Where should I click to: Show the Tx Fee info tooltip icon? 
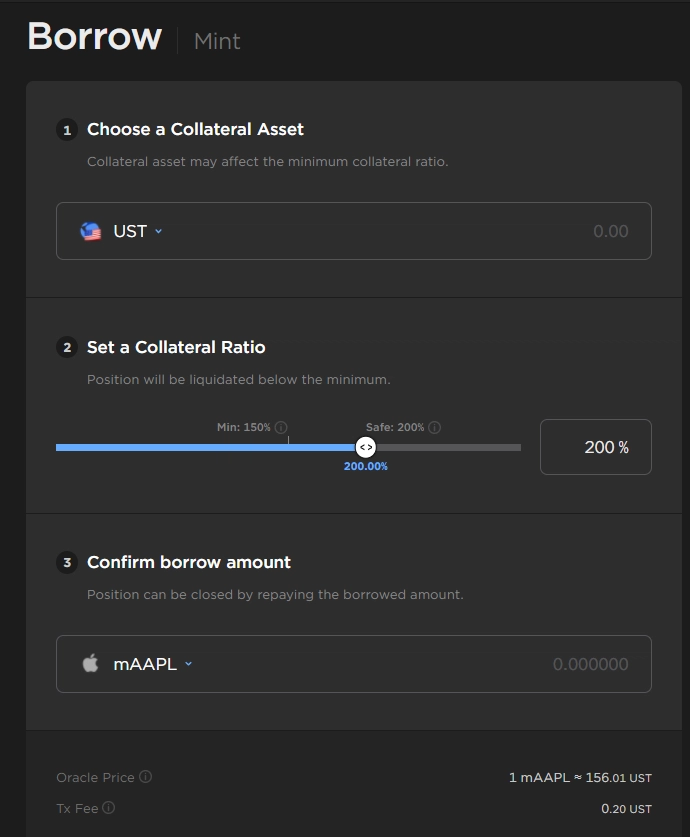(x=109, y=808)
